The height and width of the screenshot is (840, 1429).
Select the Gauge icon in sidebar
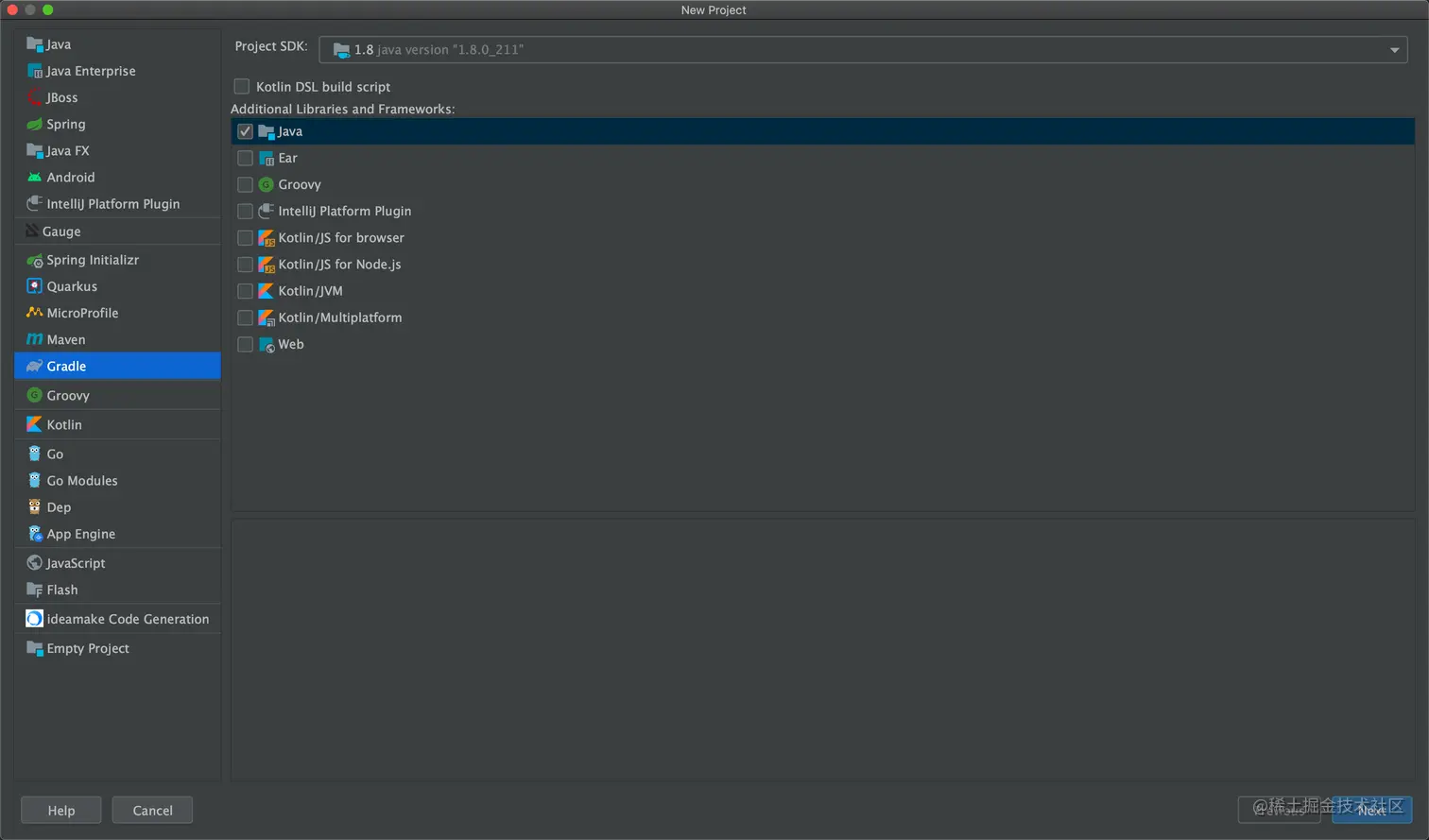[x=33, y=231]
